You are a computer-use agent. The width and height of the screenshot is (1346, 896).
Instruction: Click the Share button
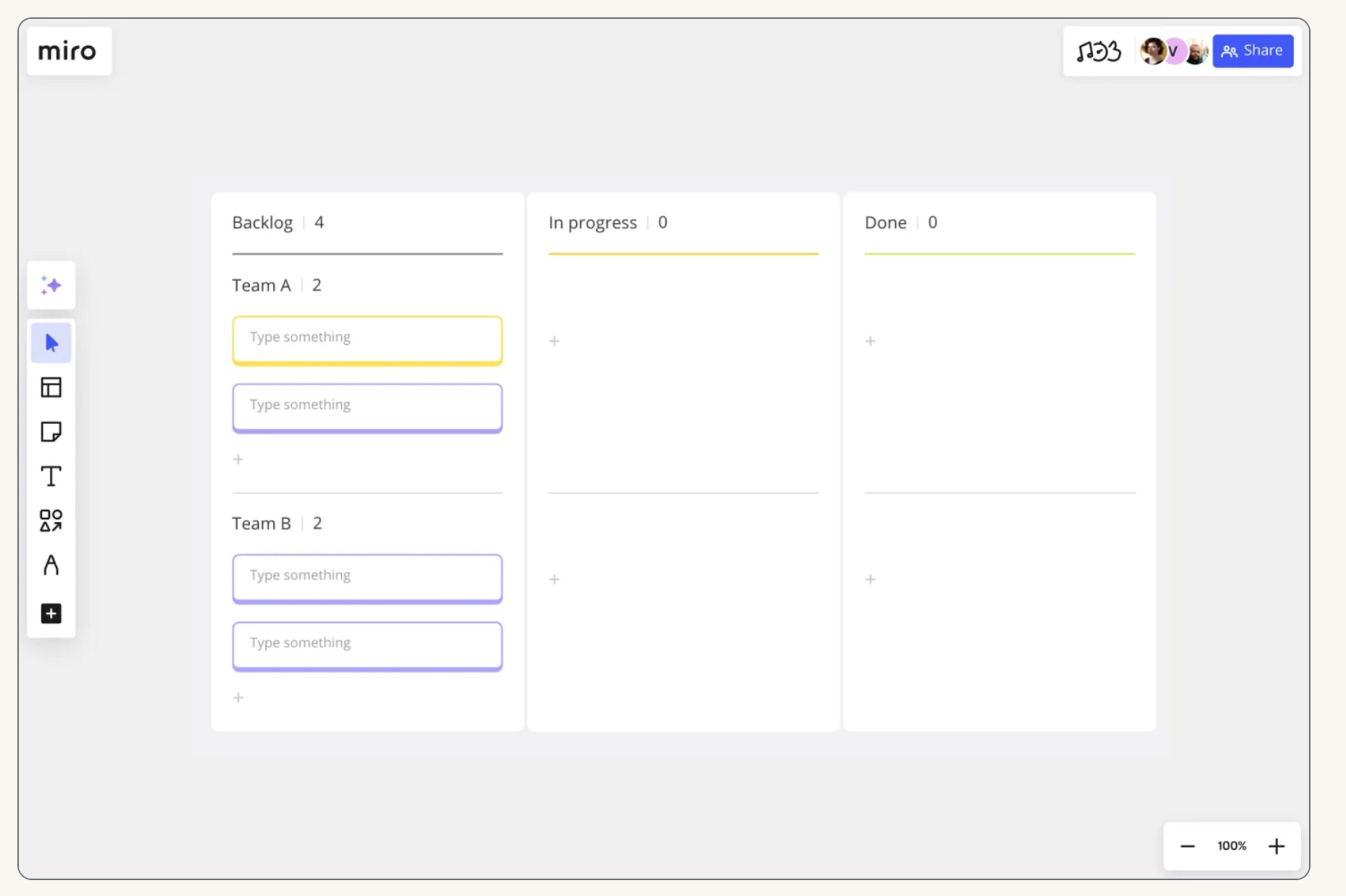coord(1253,51)
